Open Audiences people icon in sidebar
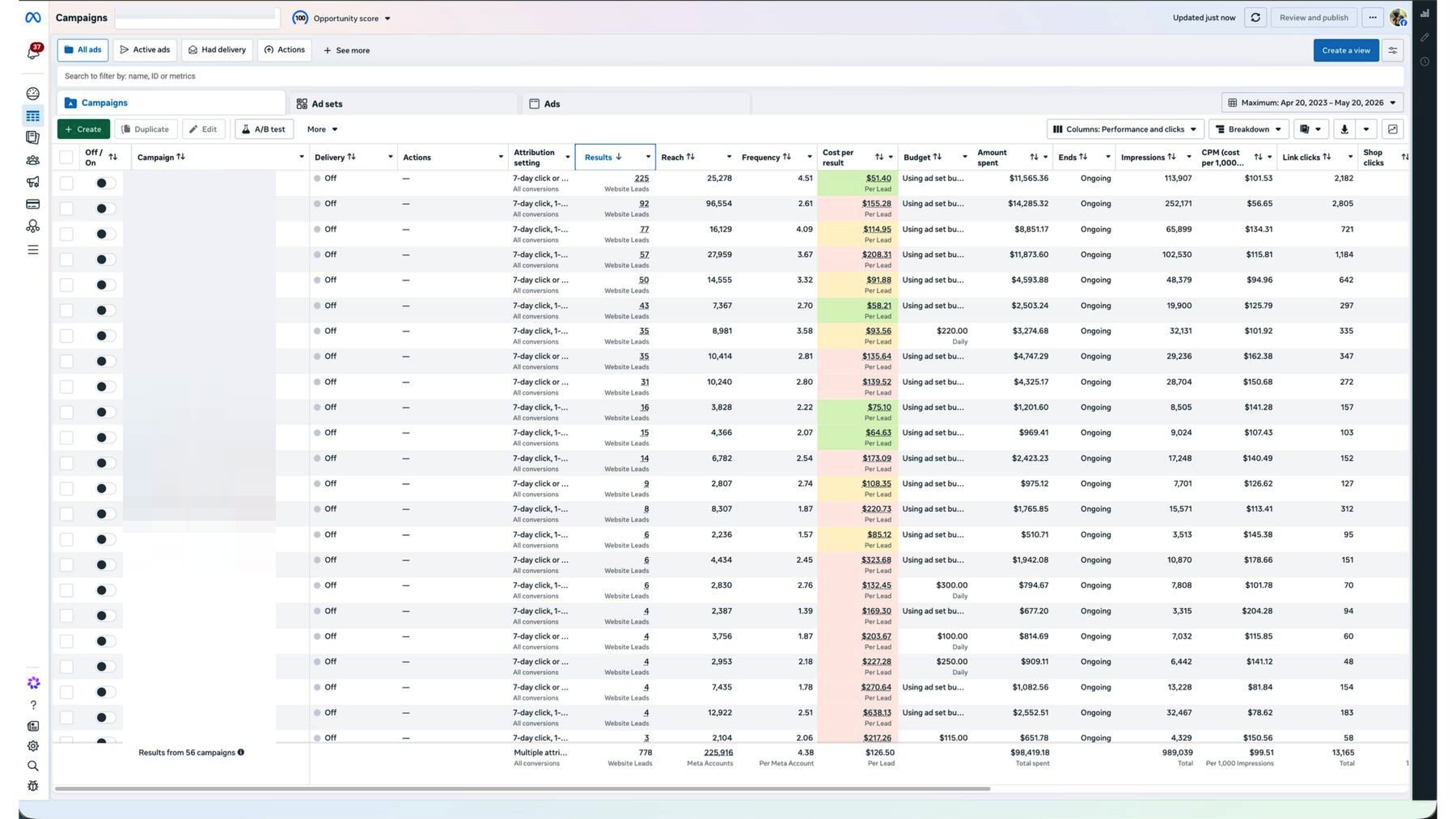1456x819 pixels. click(32, 160)
